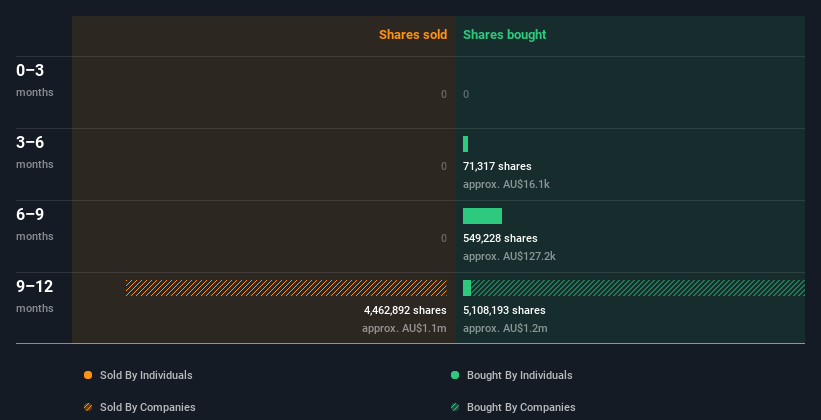821x420 pixels.
Task: Click the 0–3 months row label
Action: tap(35, 80)
